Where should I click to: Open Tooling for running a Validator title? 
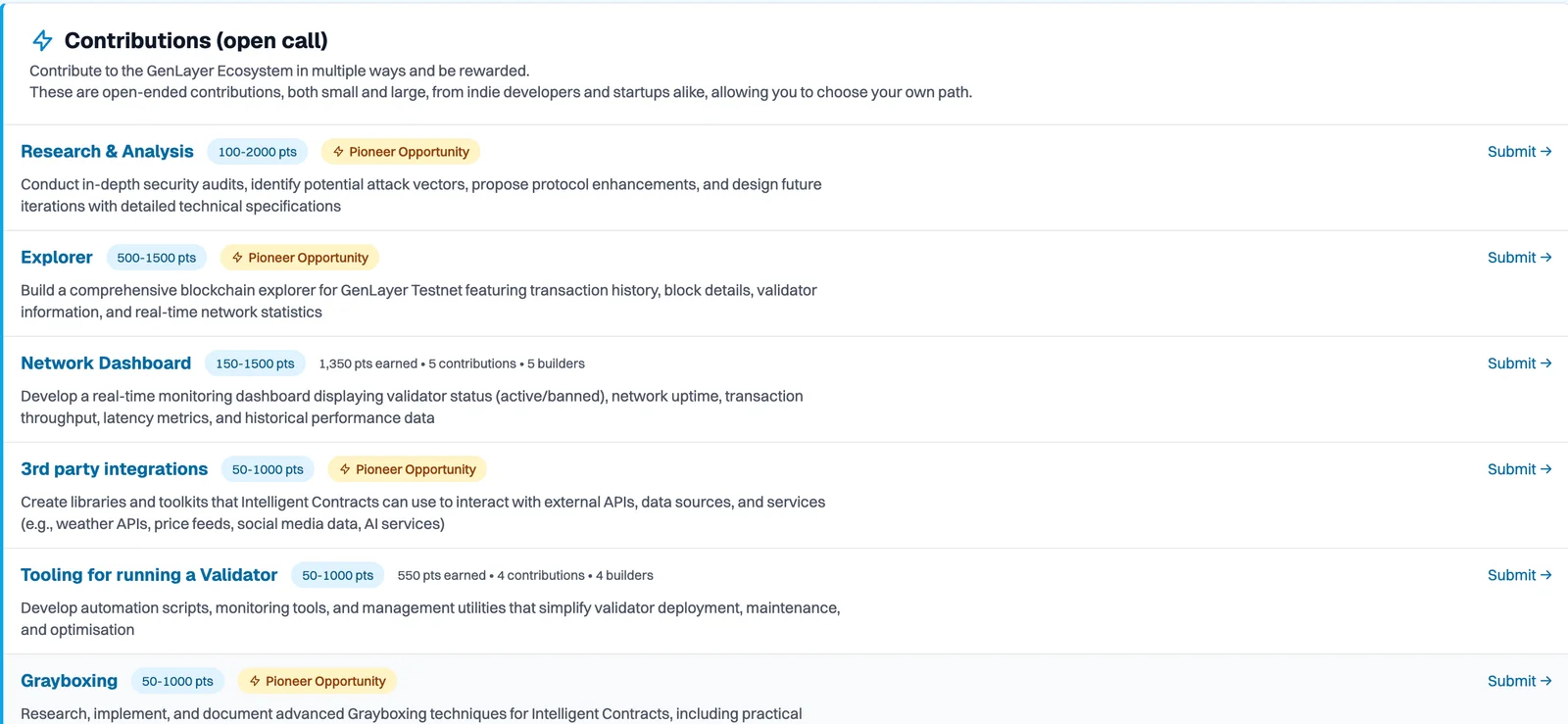pyautogui.click(x=149, y=575)
